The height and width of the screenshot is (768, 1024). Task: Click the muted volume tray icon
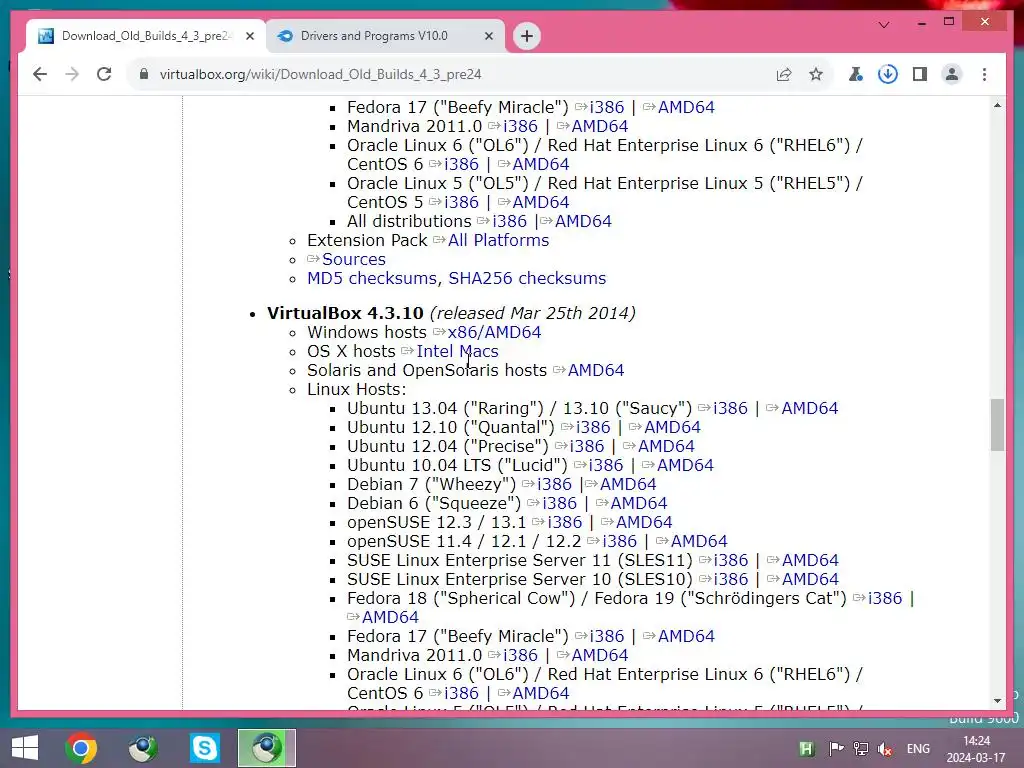pos(885,749)
